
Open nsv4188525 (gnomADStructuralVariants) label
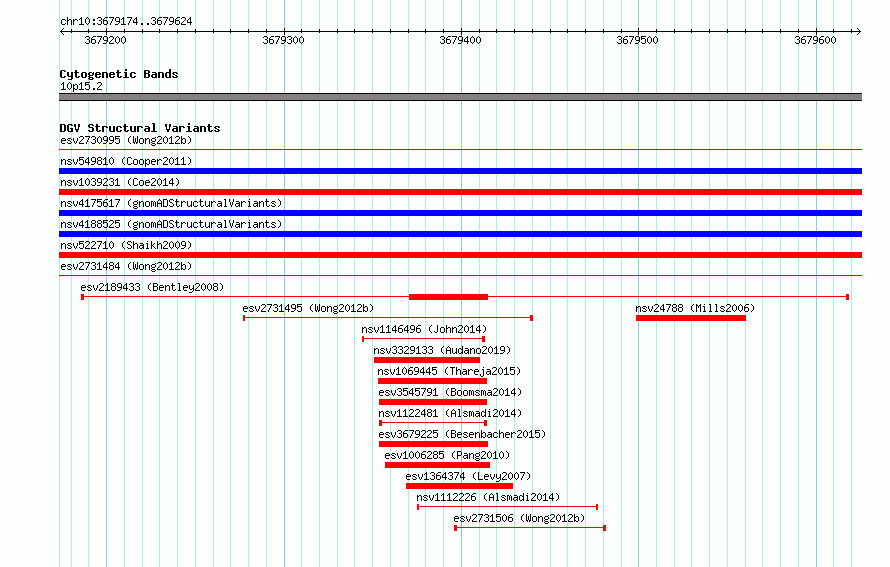(171, 224)
